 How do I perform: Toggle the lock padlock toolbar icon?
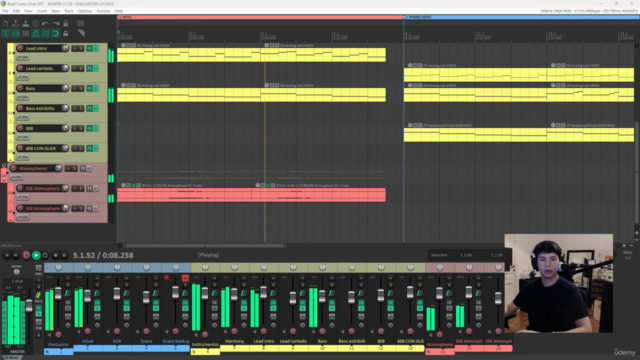click(65, 33)
